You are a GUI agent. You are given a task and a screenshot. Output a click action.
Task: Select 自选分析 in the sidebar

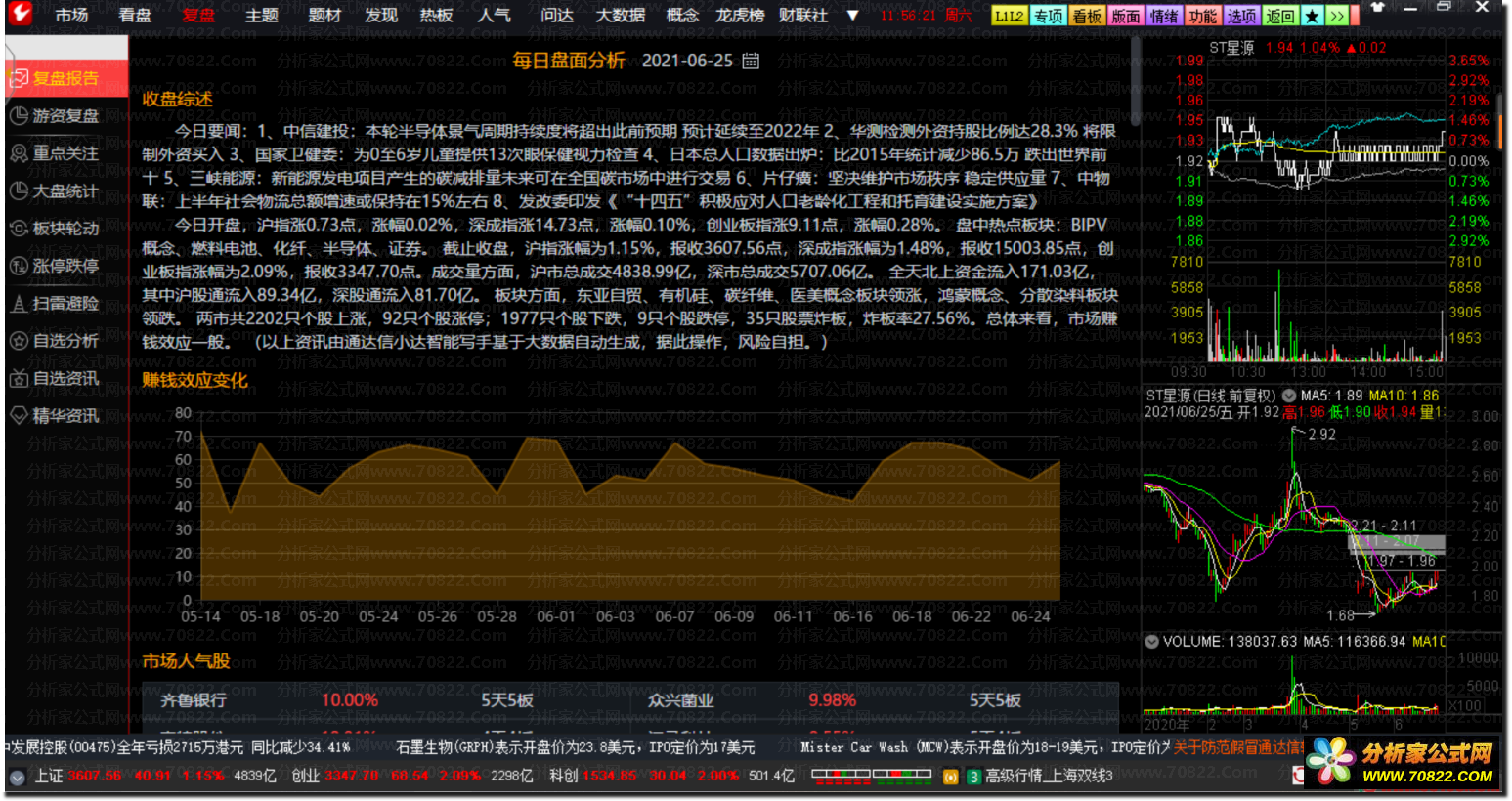pyautogui.click(x=65, y=340)
